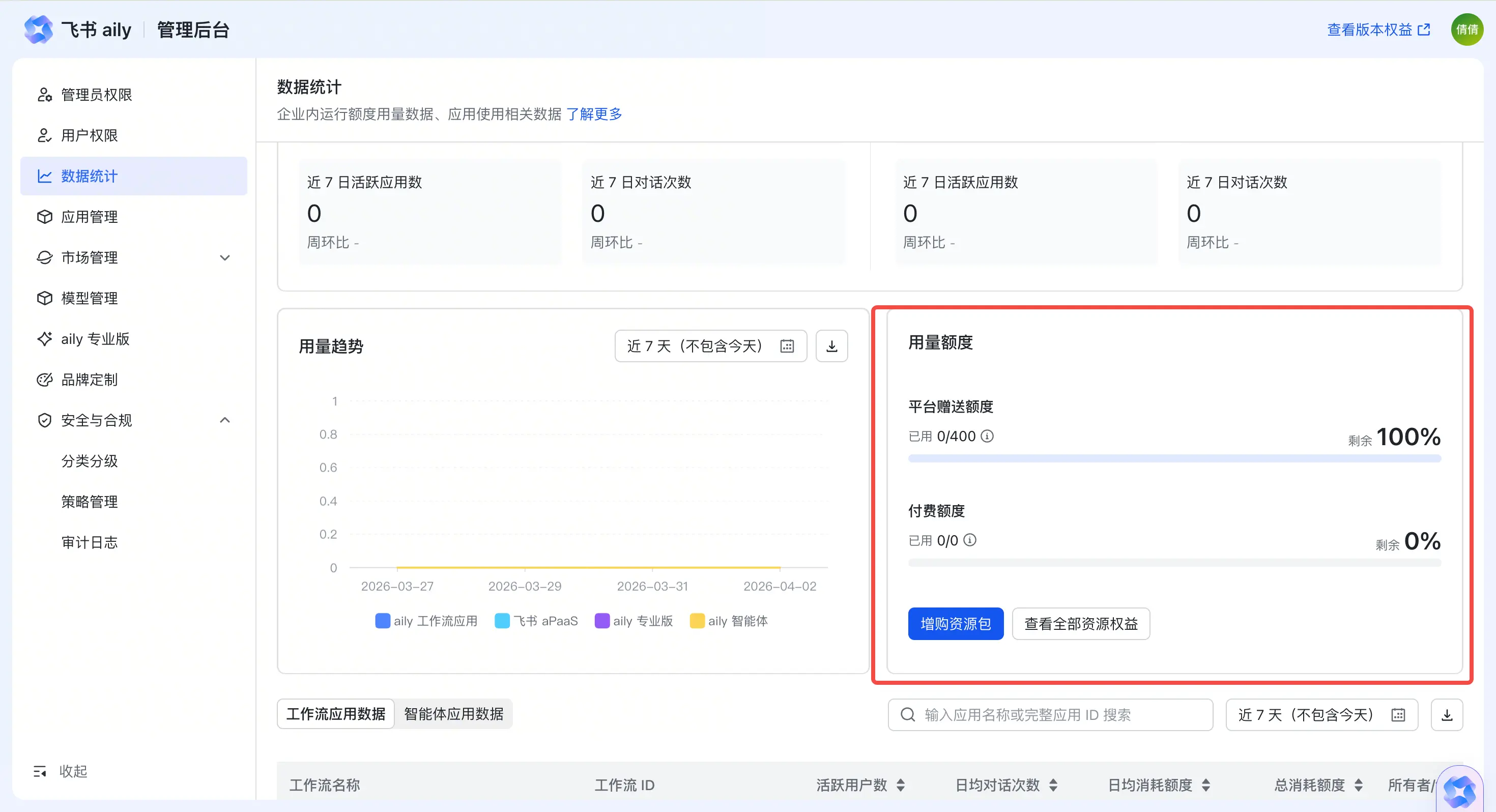This screenshot has width=1496, height=812.
Task: Switch to 智能体应用数据 tab
Action: (453, 714)
